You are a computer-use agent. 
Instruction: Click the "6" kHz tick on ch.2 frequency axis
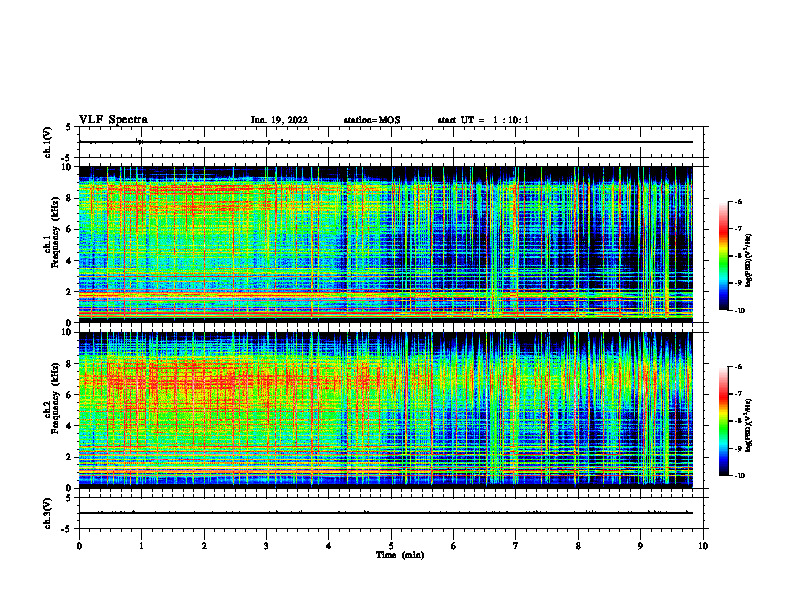click(x=69, y=395)
